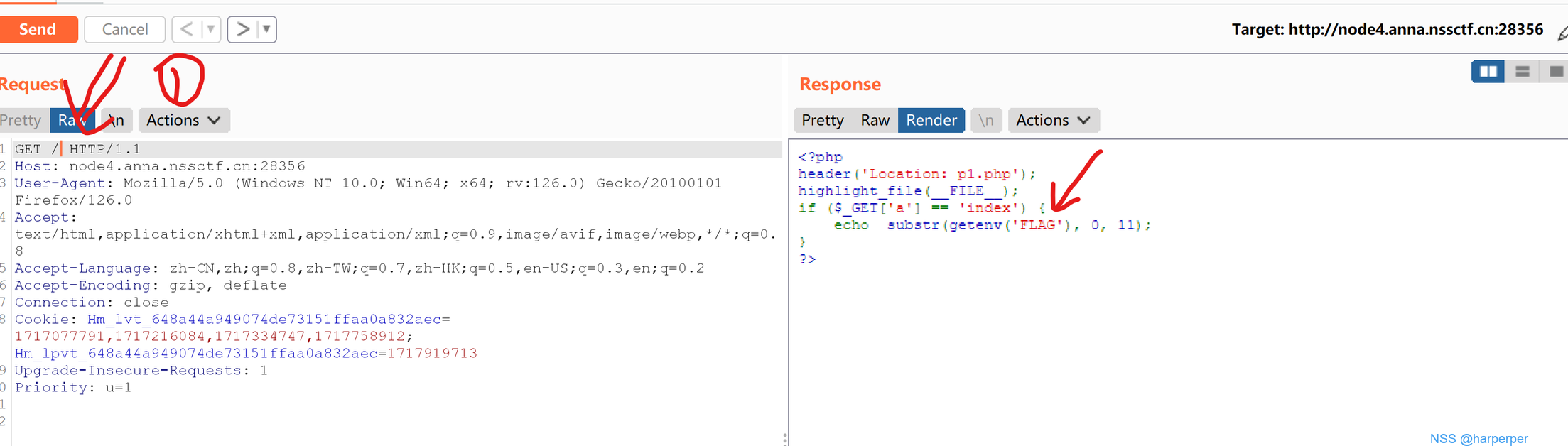Toggle request non-printable characters \n button
The image size is (1568, 446).
(117, 120)
